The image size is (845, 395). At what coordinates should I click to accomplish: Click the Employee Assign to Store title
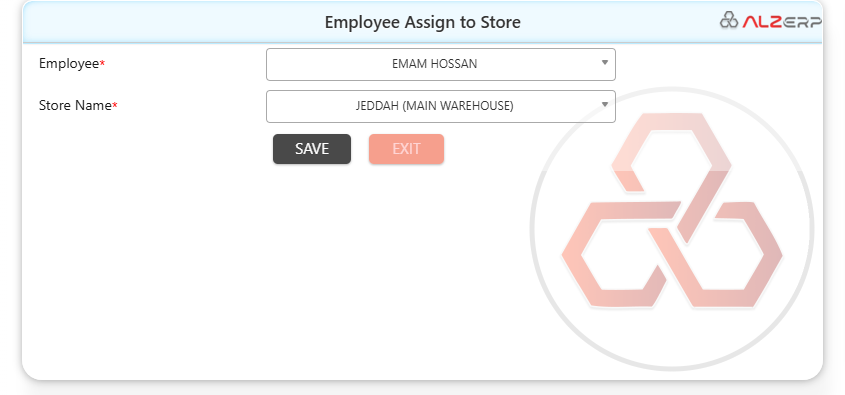tap(422, 23)
